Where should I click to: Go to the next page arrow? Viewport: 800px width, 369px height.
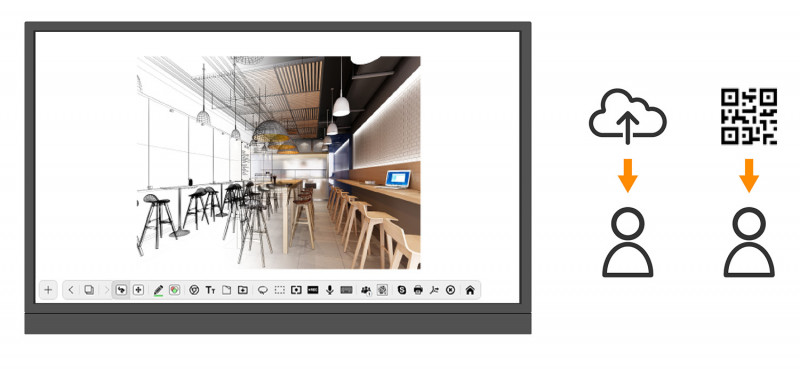(106, 290)
